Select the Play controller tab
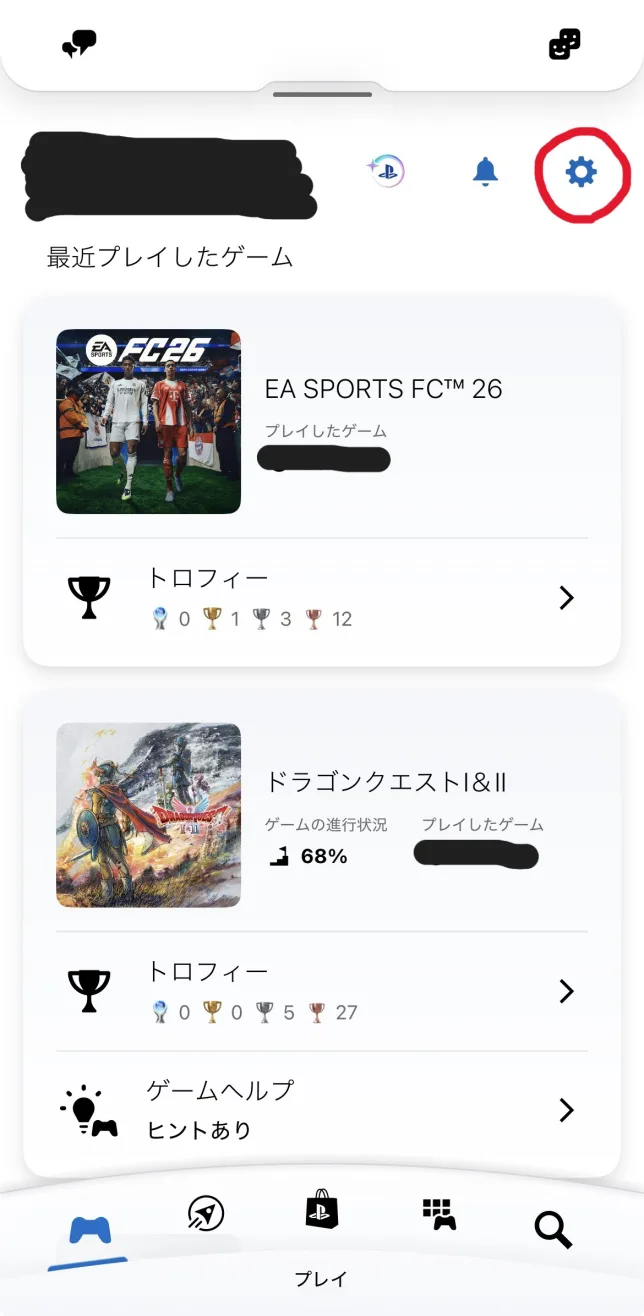The image size is (644, 1316). pyautogui.click(x=90, y=1231)
